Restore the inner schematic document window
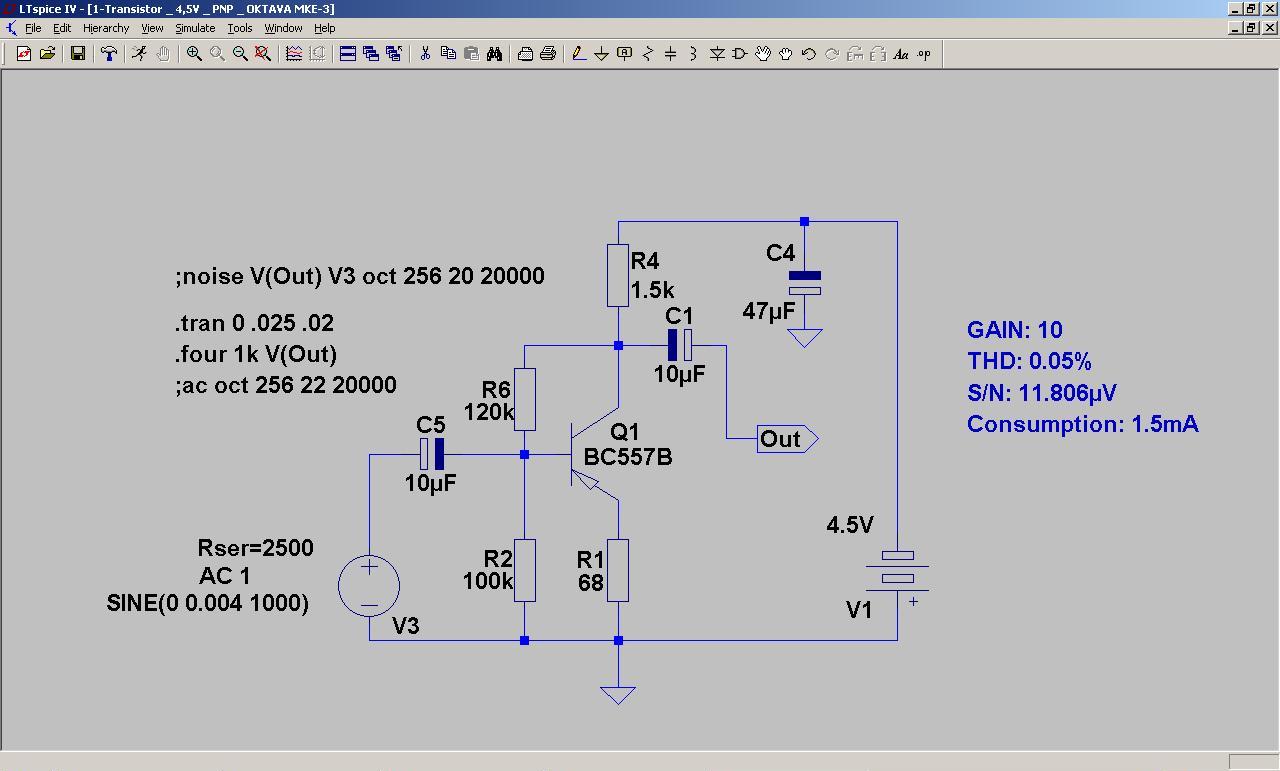 pos(1250,27)
